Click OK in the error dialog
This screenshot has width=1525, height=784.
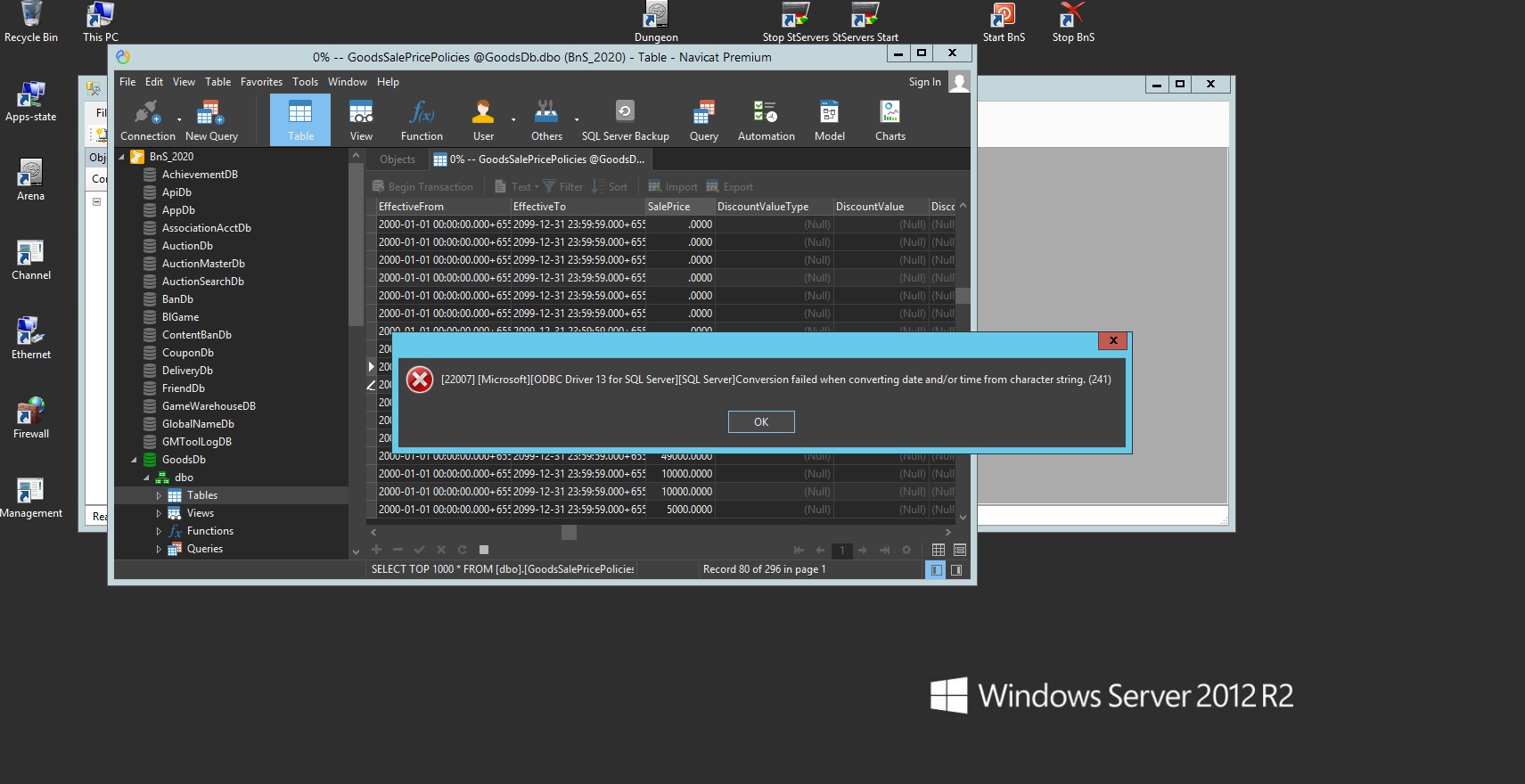click(761, 422)
